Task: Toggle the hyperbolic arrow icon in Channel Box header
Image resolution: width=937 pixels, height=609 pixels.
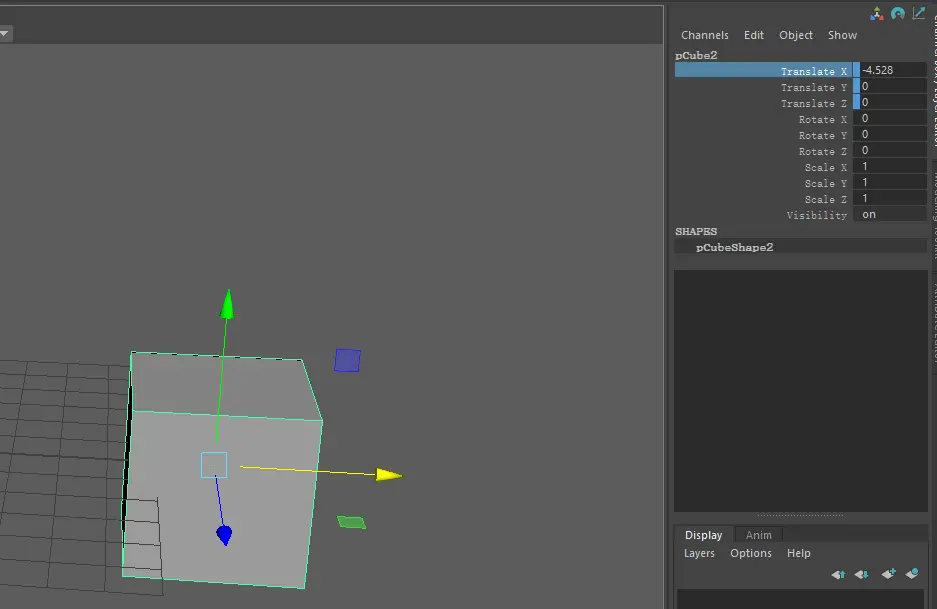Action: [919, 13]
